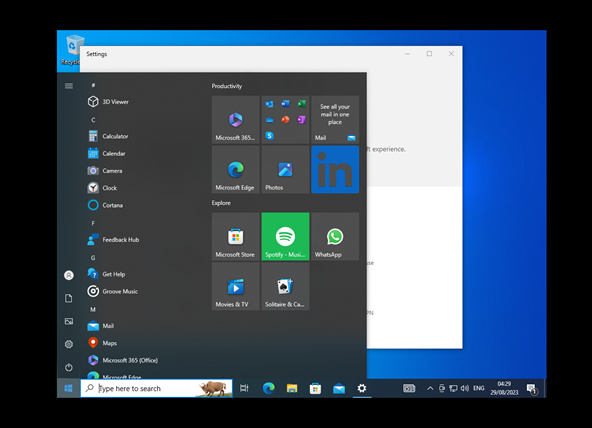Change ENG input language indicator
592x428 pixels.
click(479, 388)
